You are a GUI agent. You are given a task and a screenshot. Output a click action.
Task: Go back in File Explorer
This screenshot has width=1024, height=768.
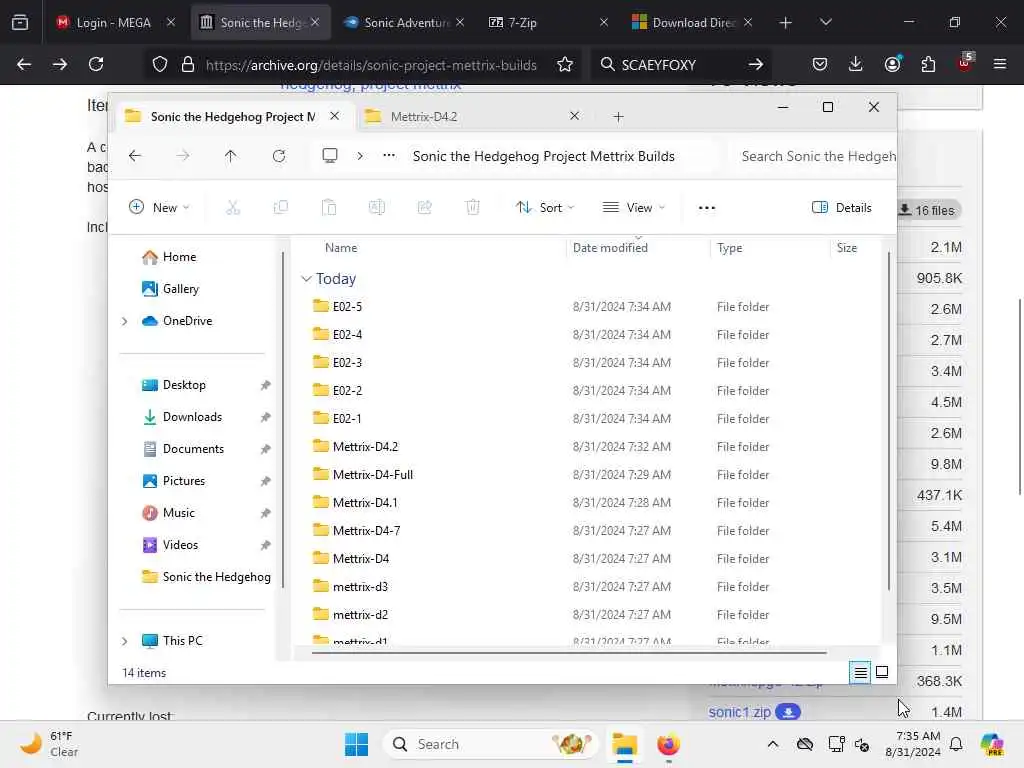pos(135,156)
